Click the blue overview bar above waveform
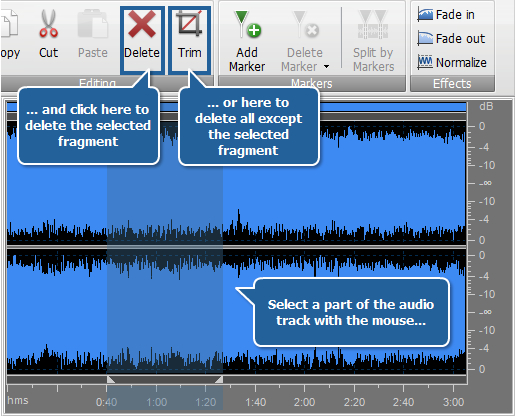 point(236,107)
